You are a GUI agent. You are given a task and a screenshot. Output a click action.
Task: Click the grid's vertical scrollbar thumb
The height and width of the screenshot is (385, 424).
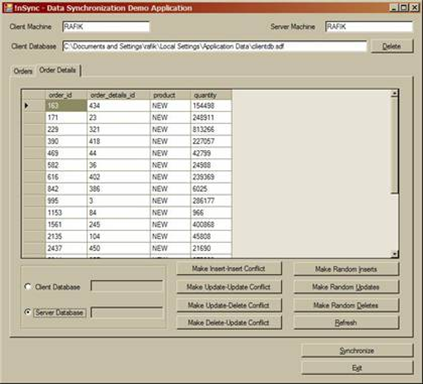coord(395,145)
